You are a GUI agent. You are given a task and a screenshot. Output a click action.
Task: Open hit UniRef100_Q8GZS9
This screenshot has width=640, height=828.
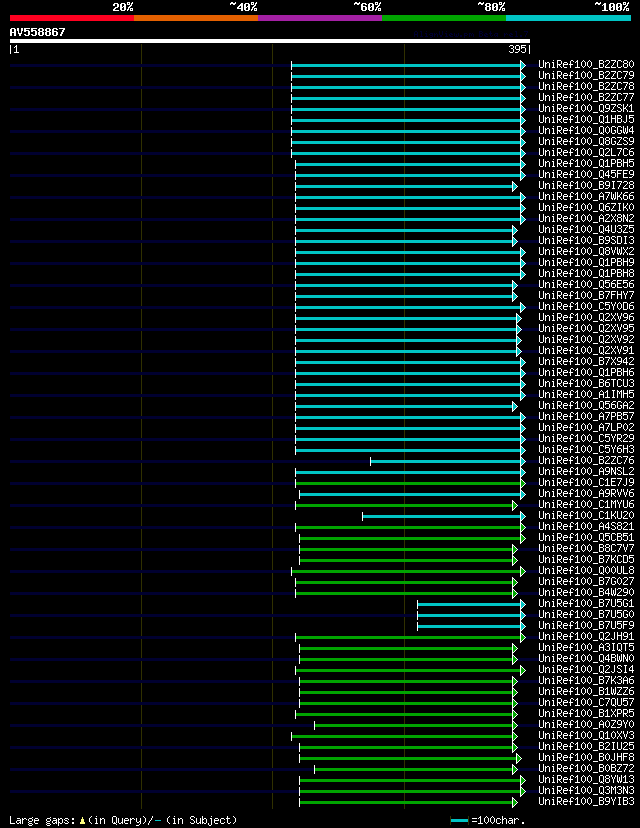pyautogui.click(x=586, y=142)
